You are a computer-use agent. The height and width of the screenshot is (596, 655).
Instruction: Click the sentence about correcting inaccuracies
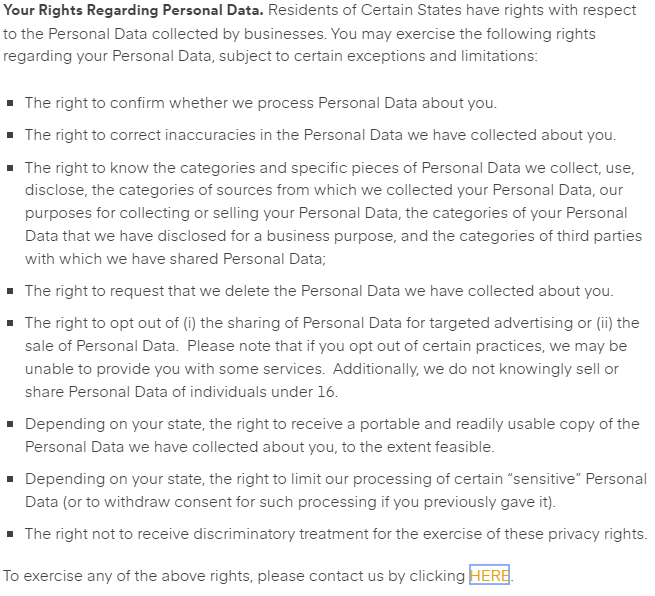tap(320, 135)
